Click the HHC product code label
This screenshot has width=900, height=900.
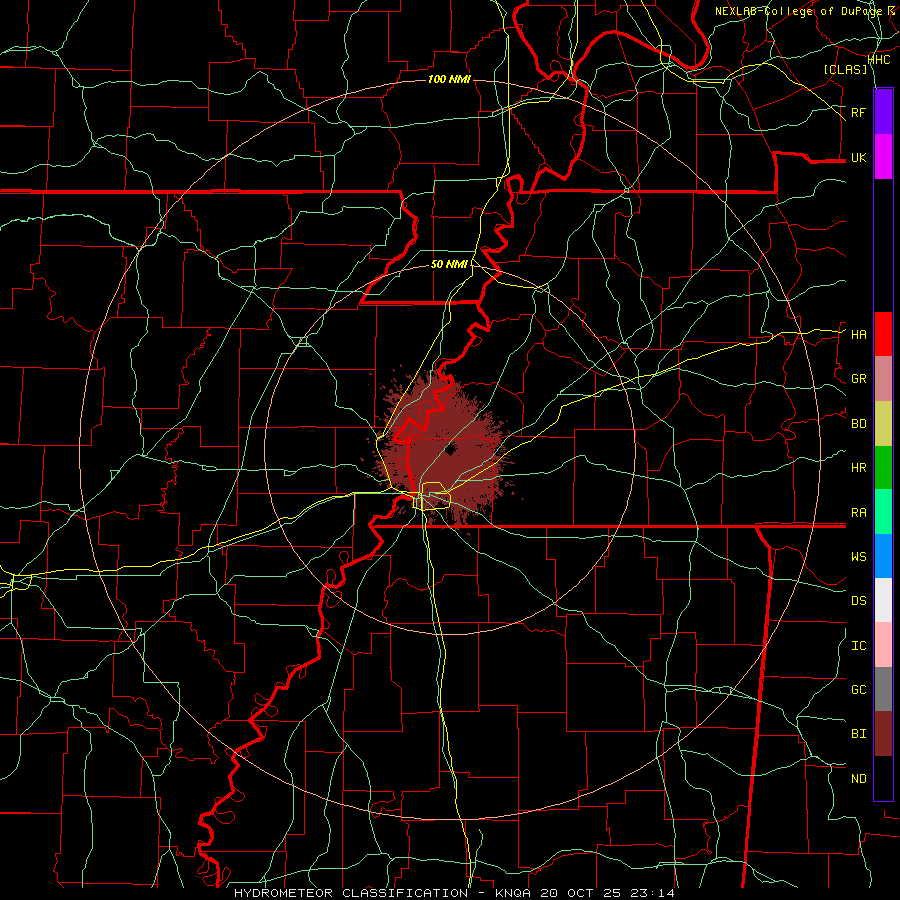878,60
